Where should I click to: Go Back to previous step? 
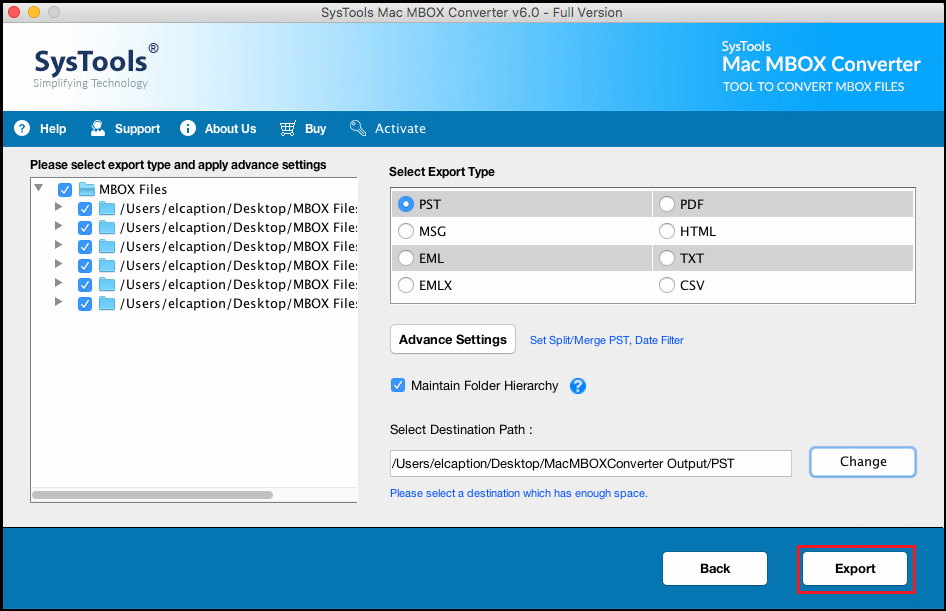point(715,568)
